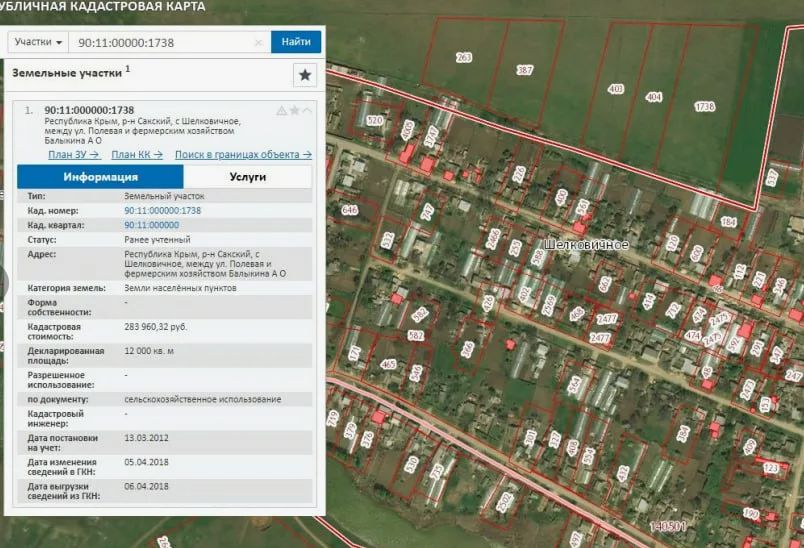The height and width of the screenshot is (548, 804).
Task: Open the План ЗУ link
Action: point(74,155)
